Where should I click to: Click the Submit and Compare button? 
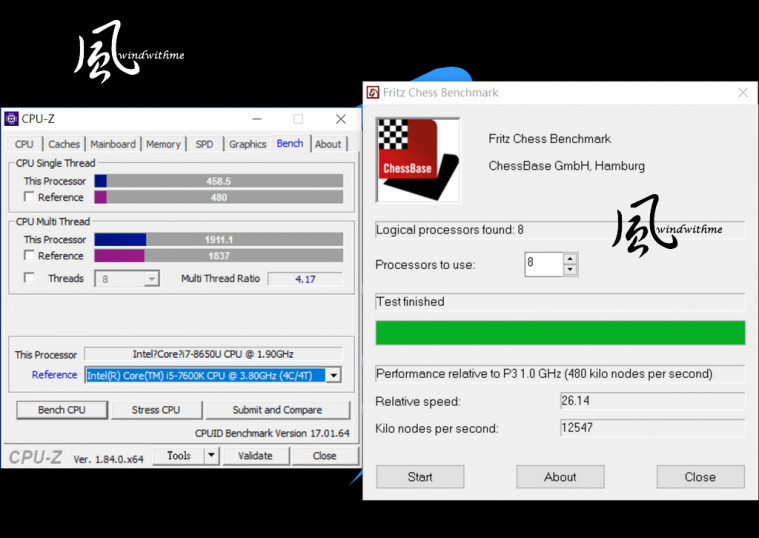[x=277, y=410]
